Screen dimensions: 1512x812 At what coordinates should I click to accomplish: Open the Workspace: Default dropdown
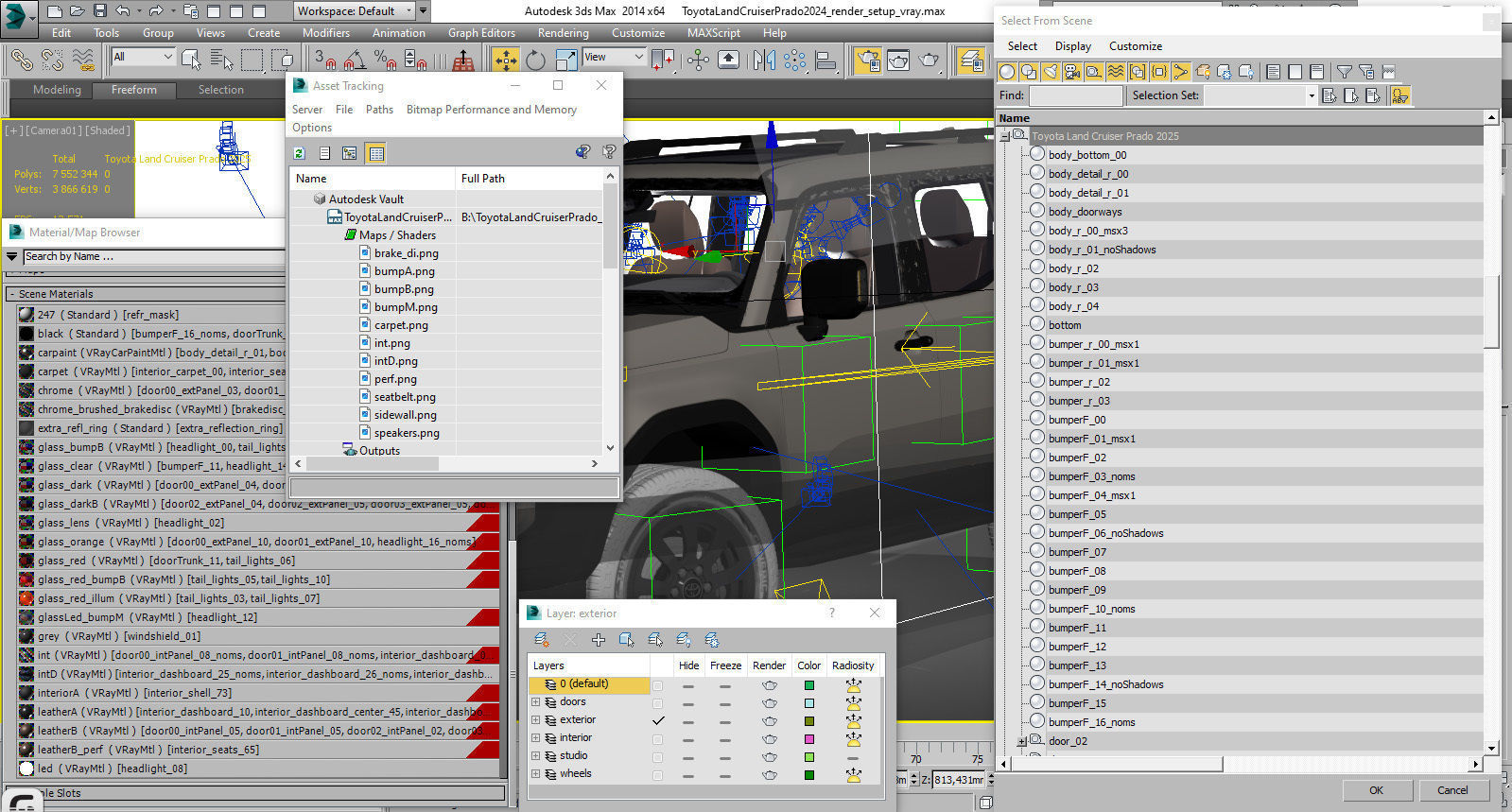[356, 11]
